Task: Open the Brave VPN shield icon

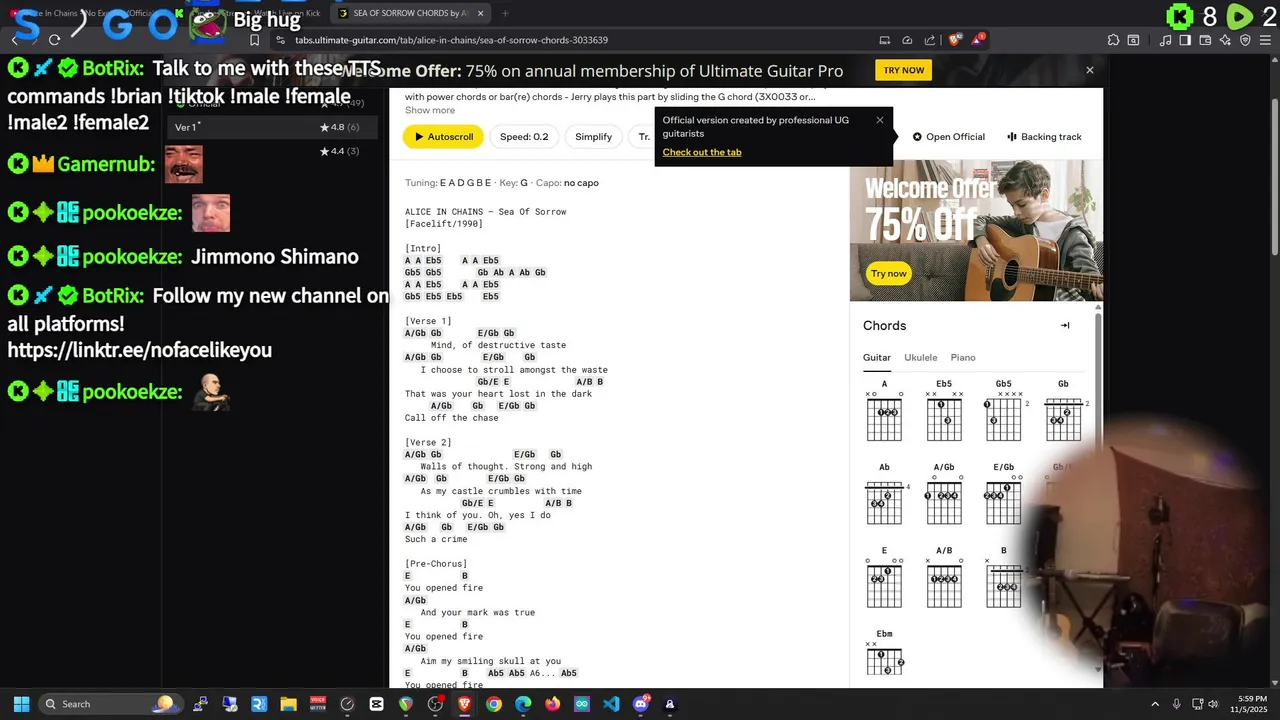Action: 1245,40
